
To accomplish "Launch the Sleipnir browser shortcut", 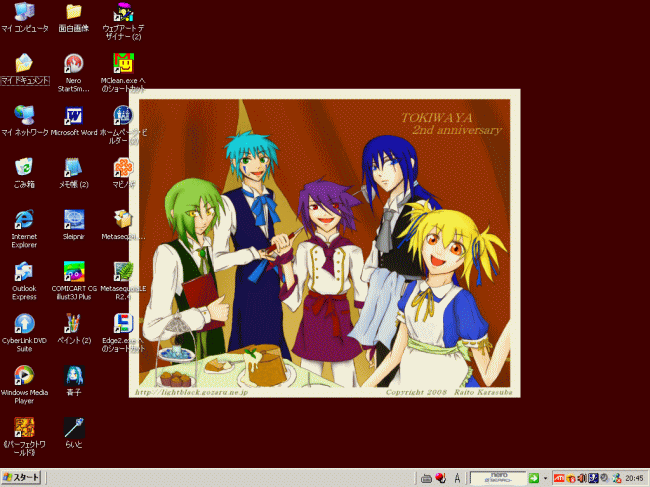I will (x=74, y=225).
